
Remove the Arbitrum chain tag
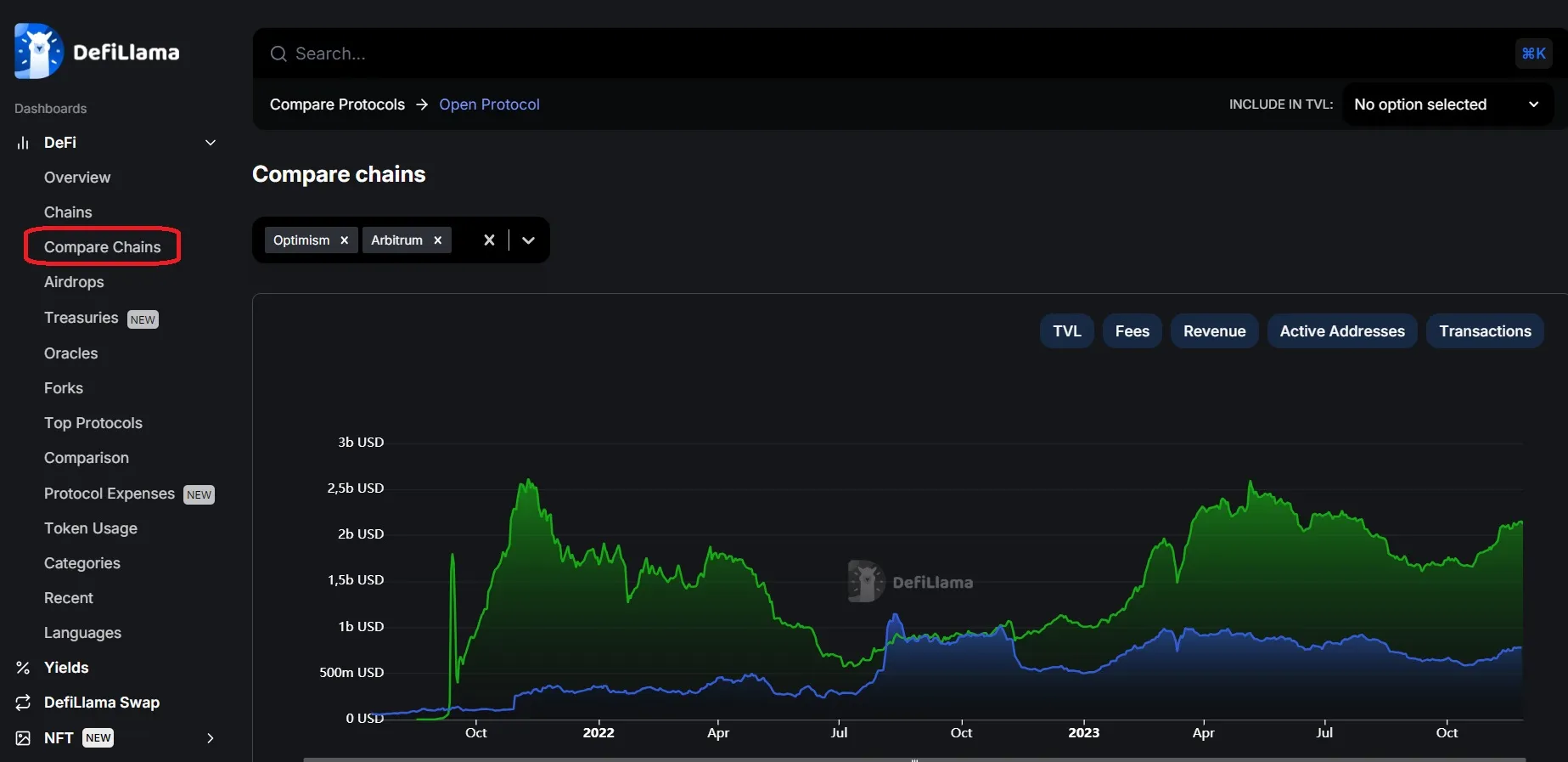click(437, 240)
